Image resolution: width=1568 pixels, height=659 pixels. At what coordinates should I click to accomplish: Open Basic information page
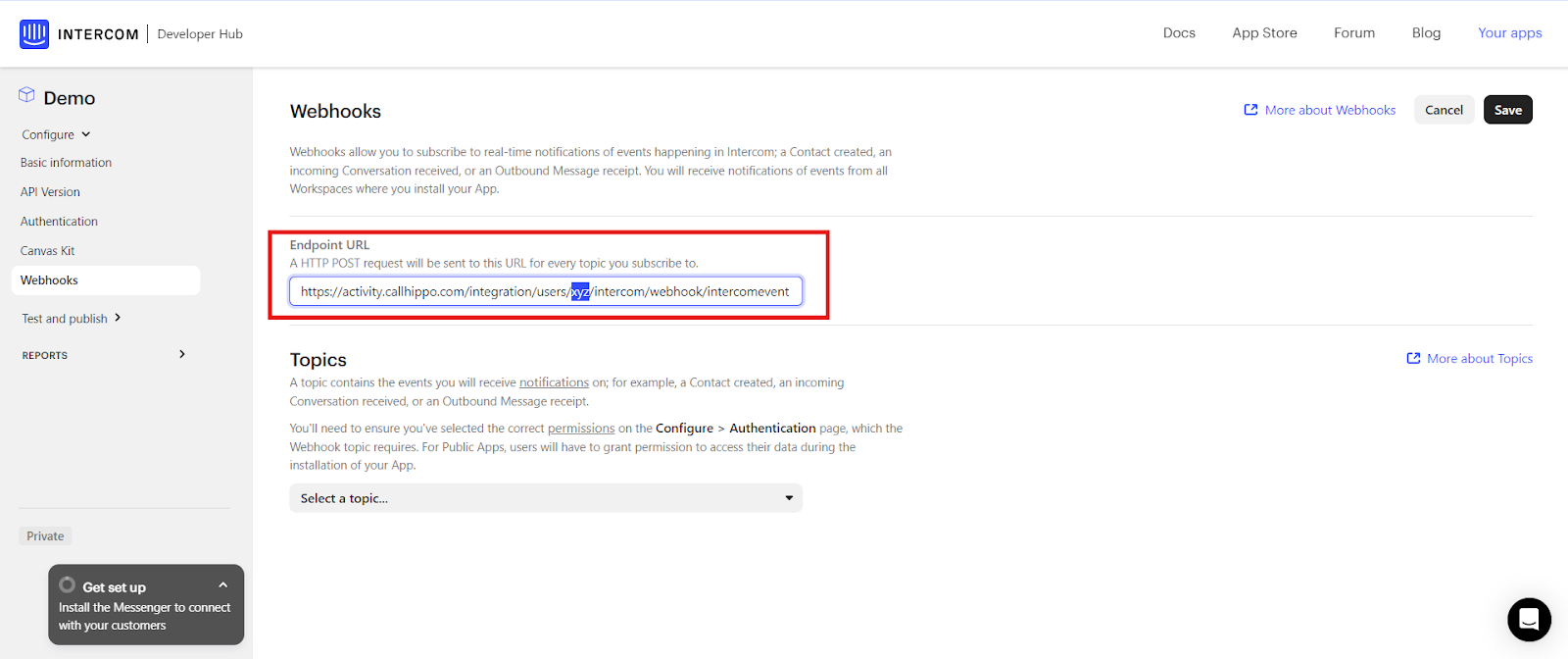pyautogui.click(x=66, y=163)
